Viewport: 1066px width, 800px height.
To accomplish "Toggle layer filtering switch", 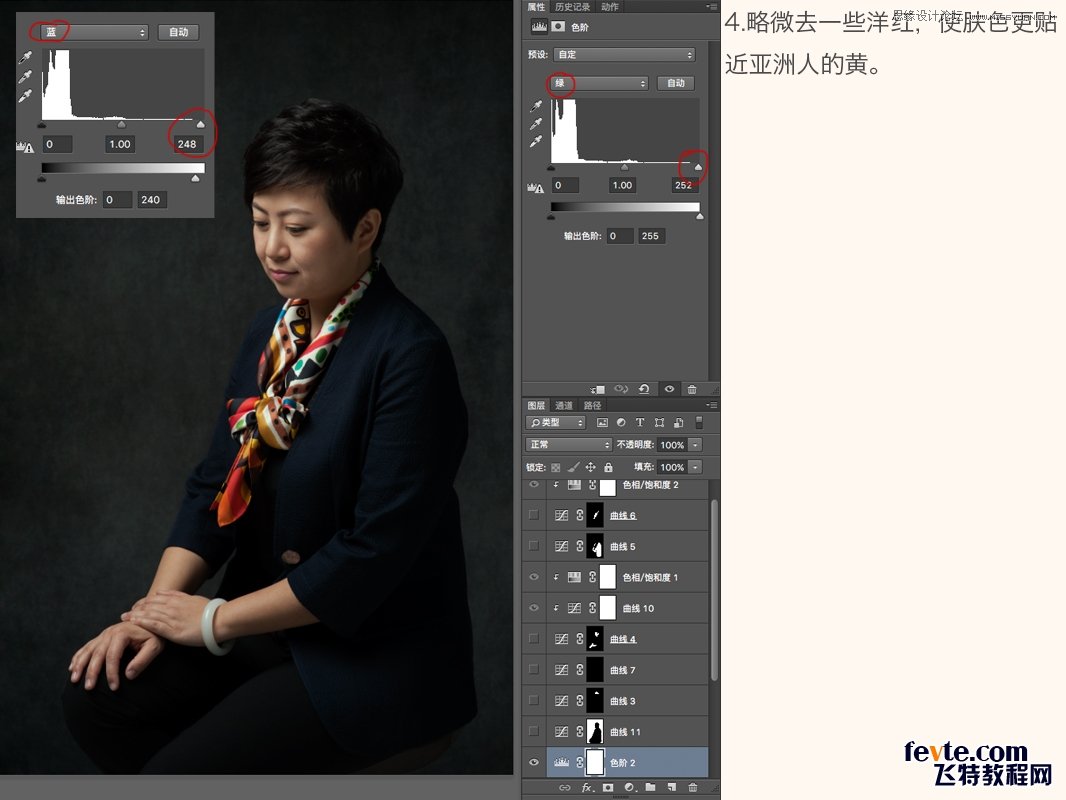I will tap(698, 423).
